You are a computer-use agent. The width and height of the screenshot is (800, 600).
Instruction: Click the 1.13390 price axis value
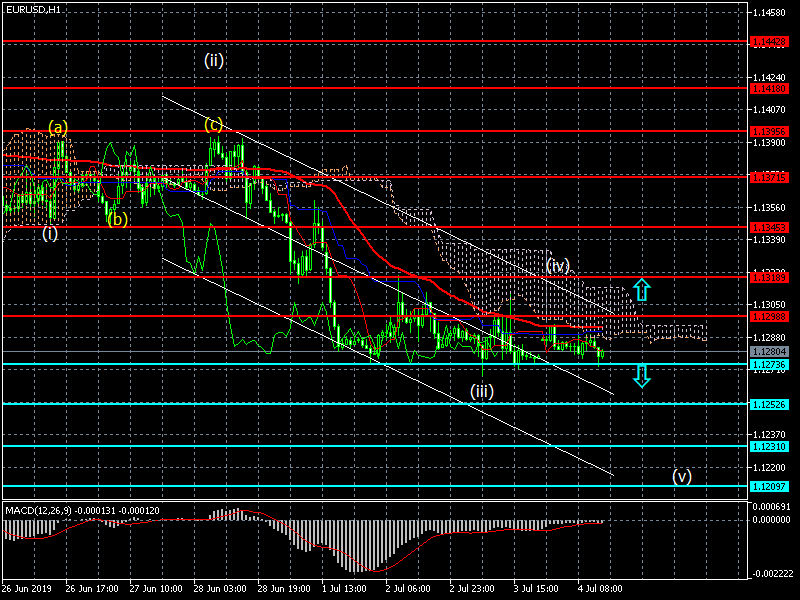coord(770,240)
